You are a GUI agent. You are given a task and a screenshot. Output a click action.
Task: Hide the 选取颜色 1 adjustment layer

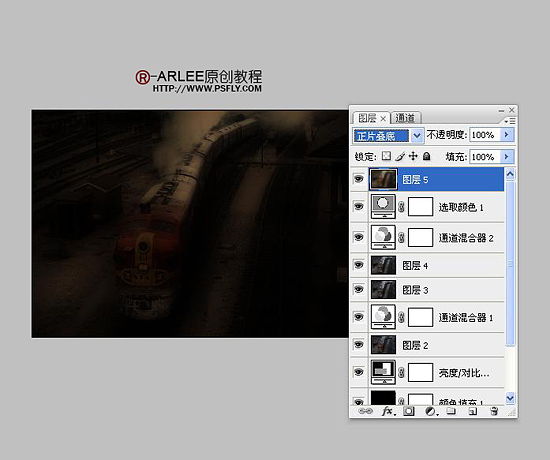coord(358,207)
